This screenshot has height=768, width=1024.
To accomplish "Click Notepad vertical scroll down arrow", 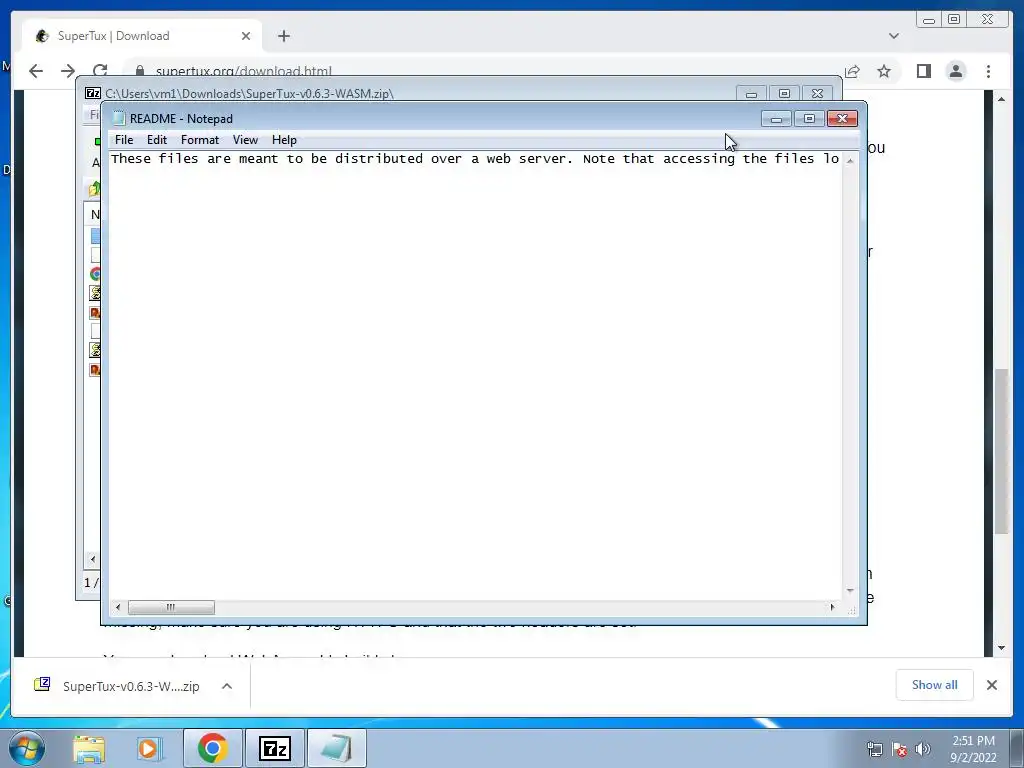I will [850, 591].
